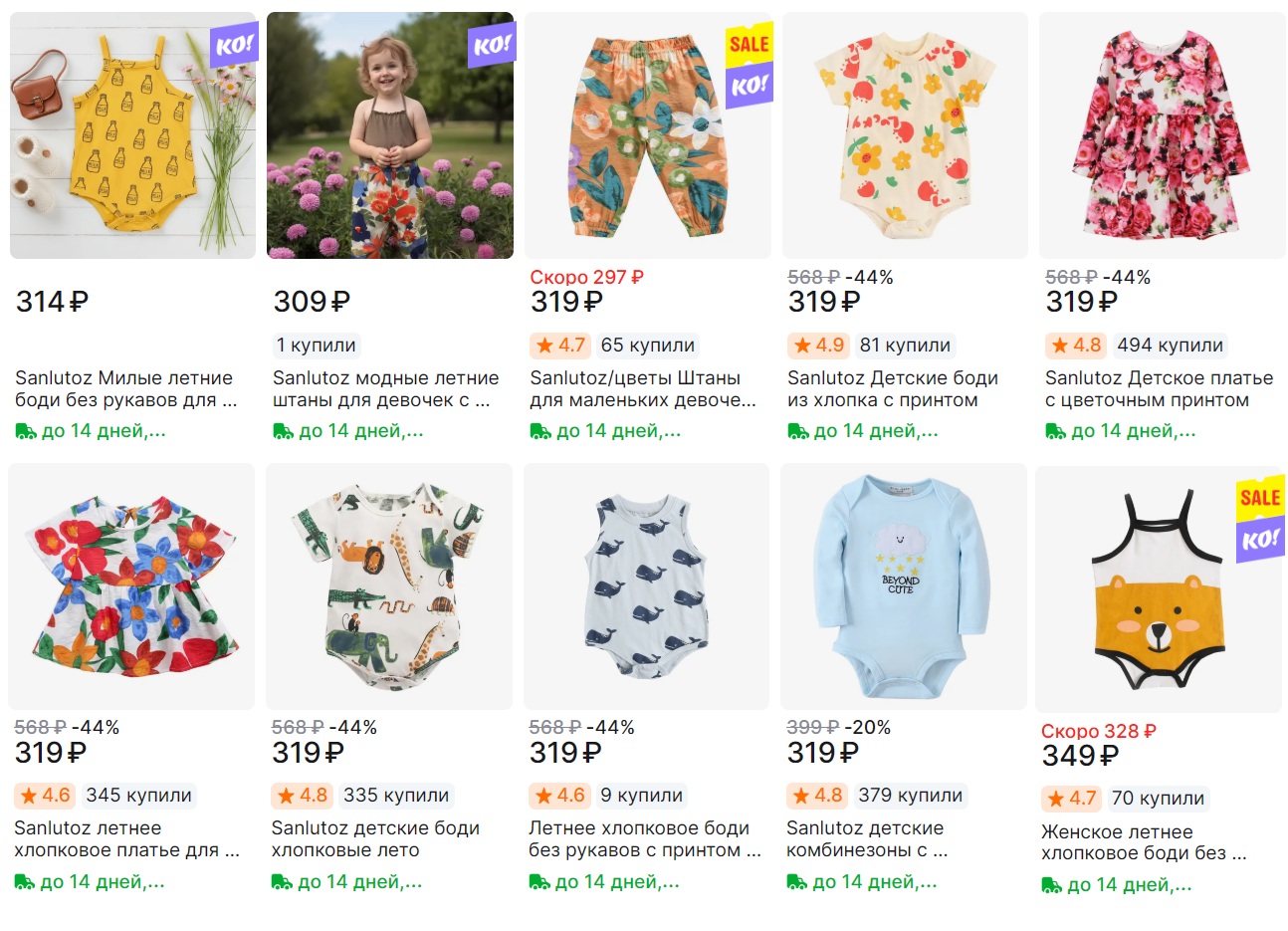The image size is (1288, 931).
Task: Click the SALE badge on bear bodysuit
Action: [x=1259, y=497]
